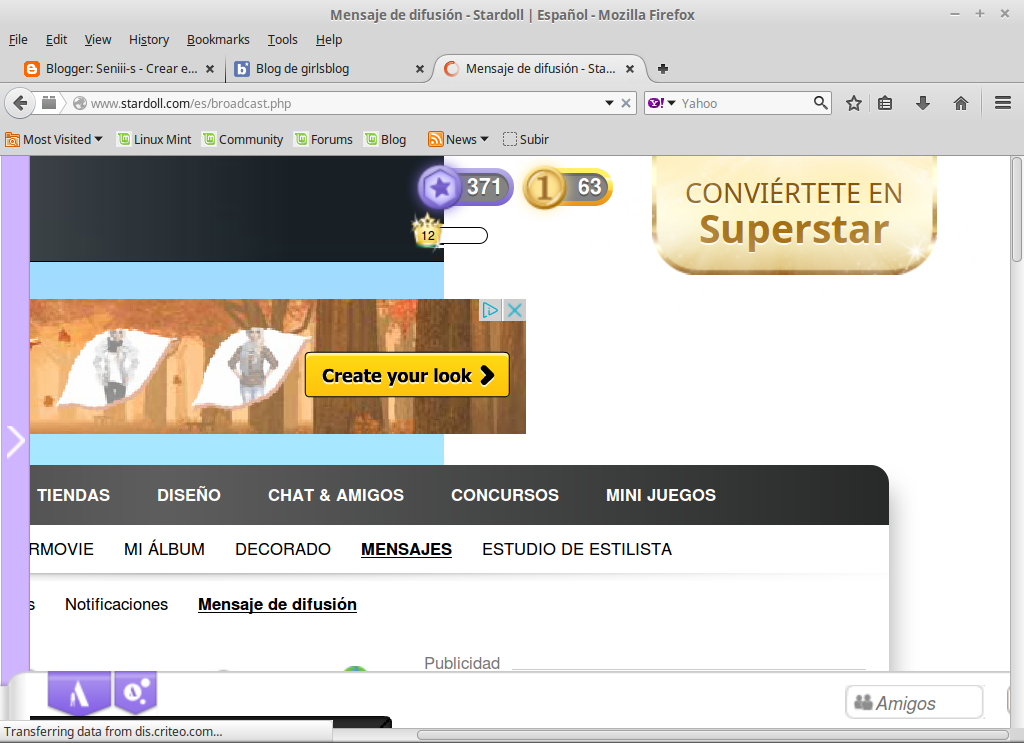
Task: Open the Tools menu
Action: (282, 40)
